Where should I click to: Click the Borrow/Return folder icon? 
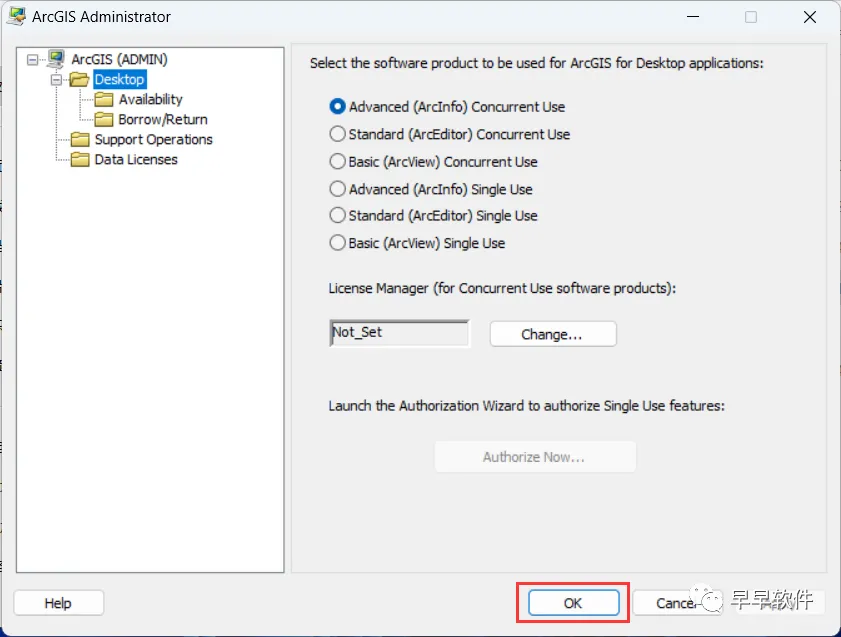point(104,119)
